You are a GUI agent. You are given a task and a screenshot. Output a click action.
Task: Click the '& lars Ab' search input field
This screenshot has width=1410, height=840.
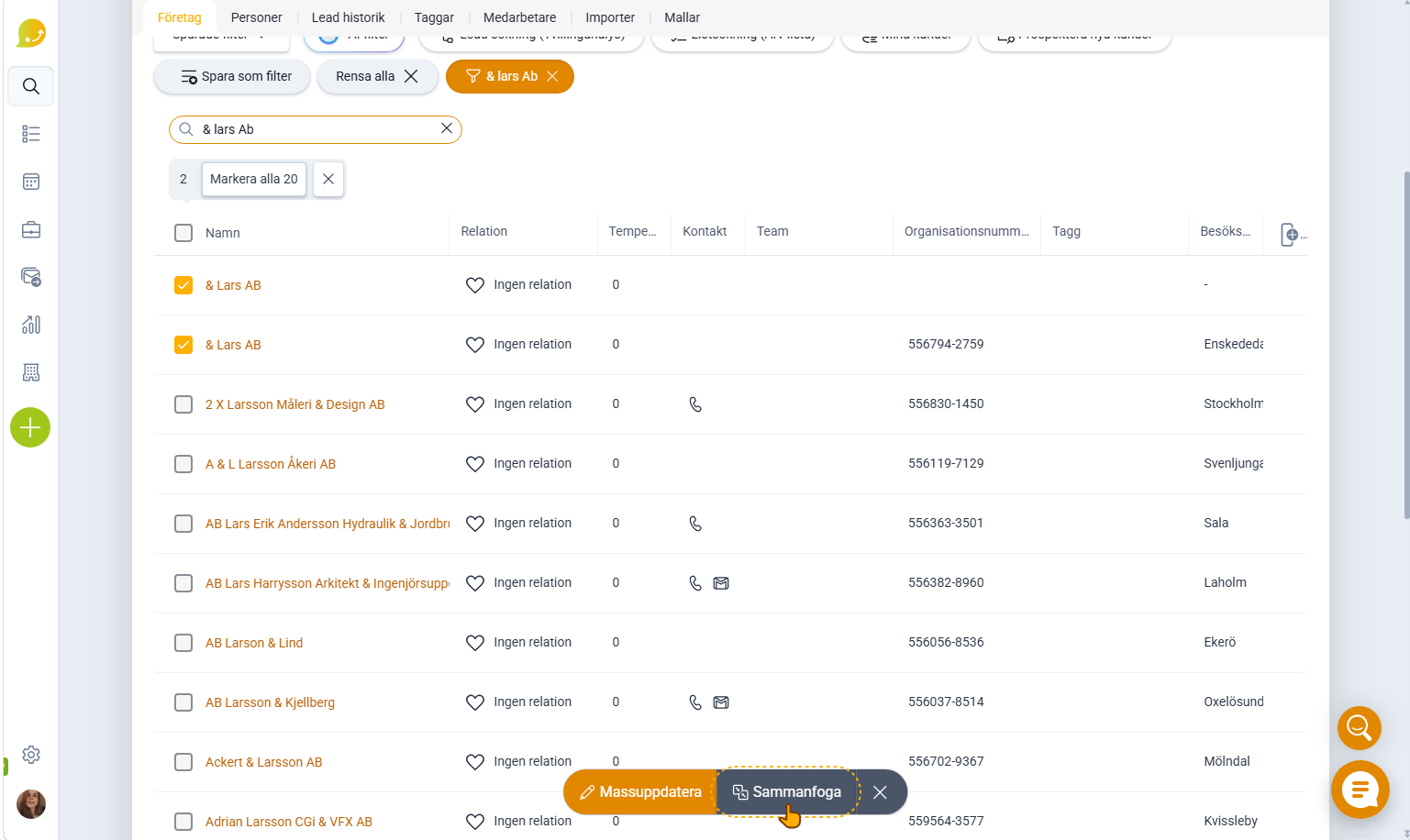316,129
